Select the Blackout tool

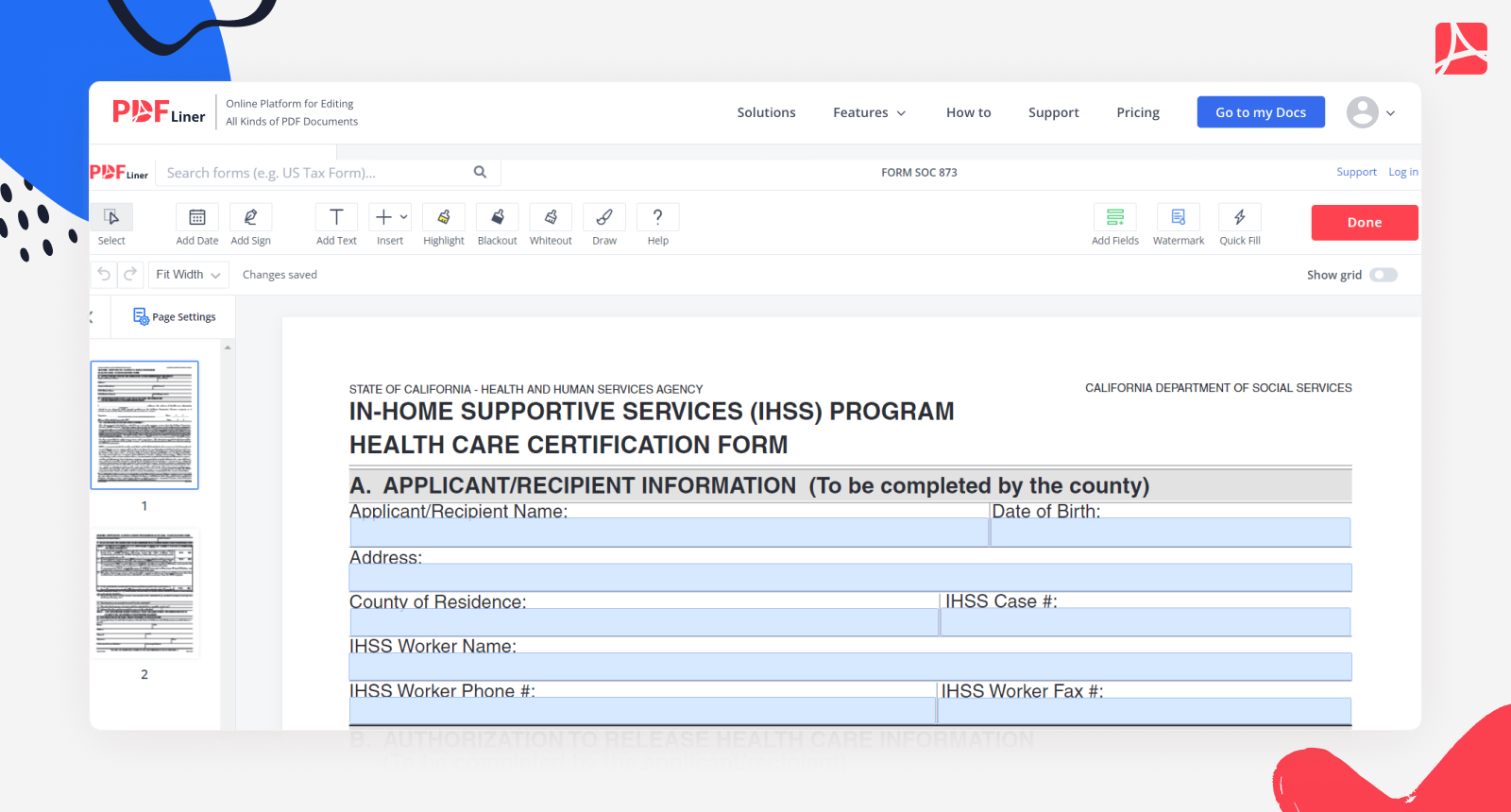point(497,218)
